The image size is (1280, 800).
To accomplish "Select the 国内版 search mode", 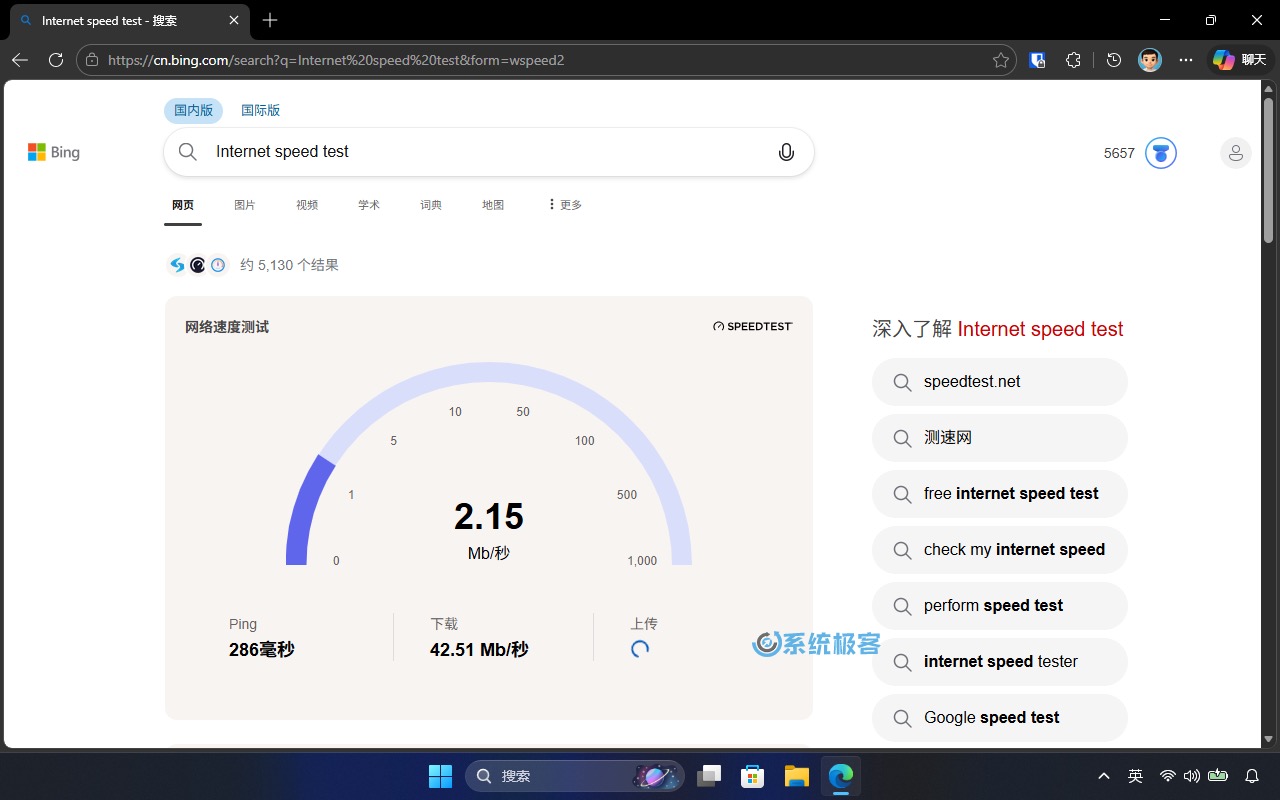I will 193,111.
